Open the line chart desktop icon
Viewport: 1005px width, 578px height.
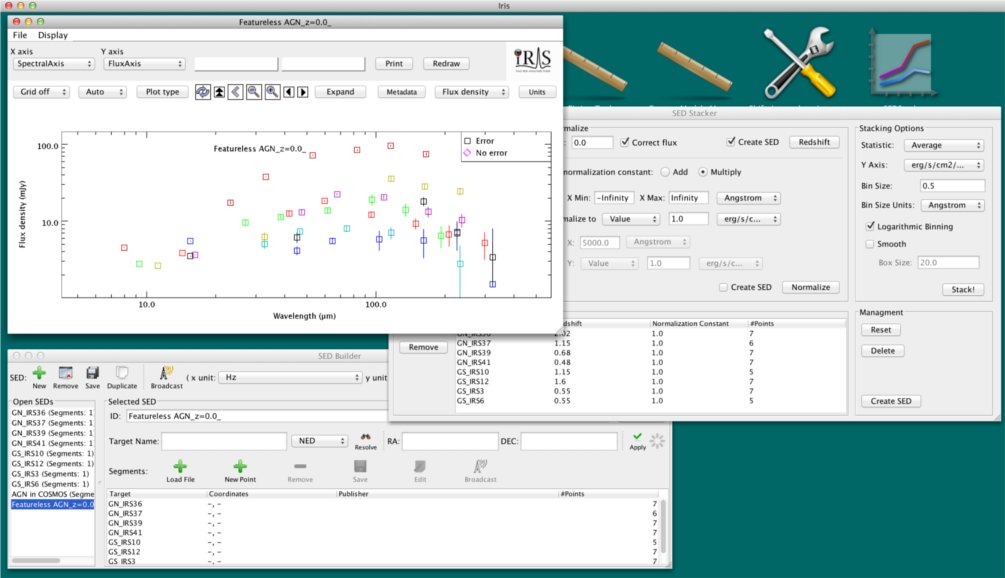coord(900,62)
